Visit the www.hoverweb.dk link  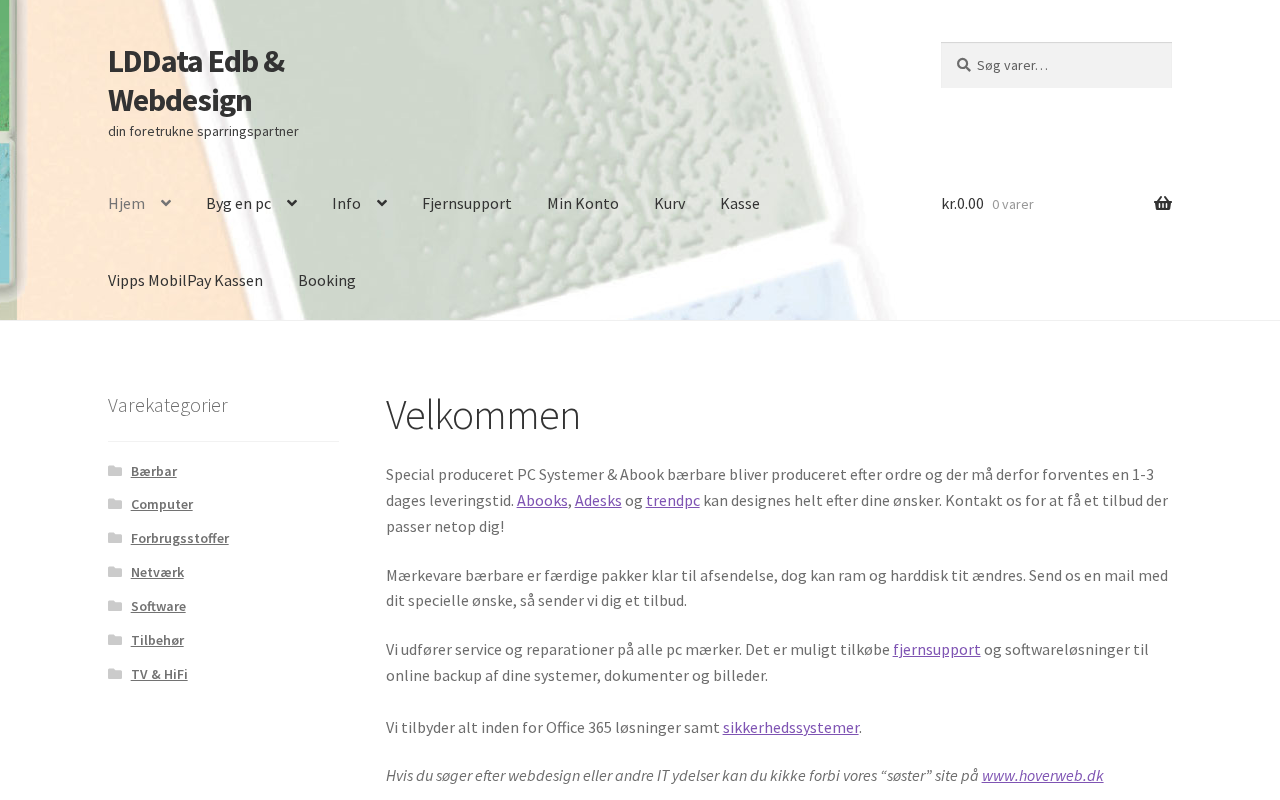click(1042, 776)
